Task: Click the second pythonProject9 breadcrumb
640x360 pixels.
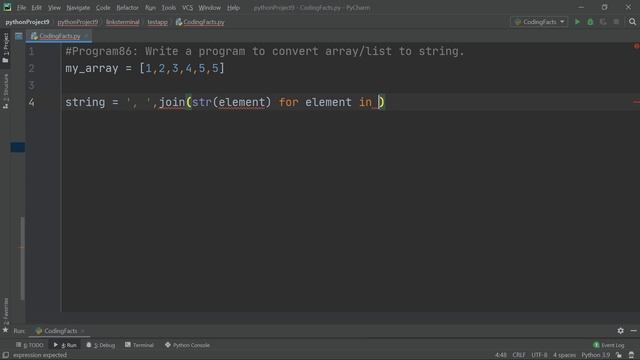Action: (x=78, y=22)
